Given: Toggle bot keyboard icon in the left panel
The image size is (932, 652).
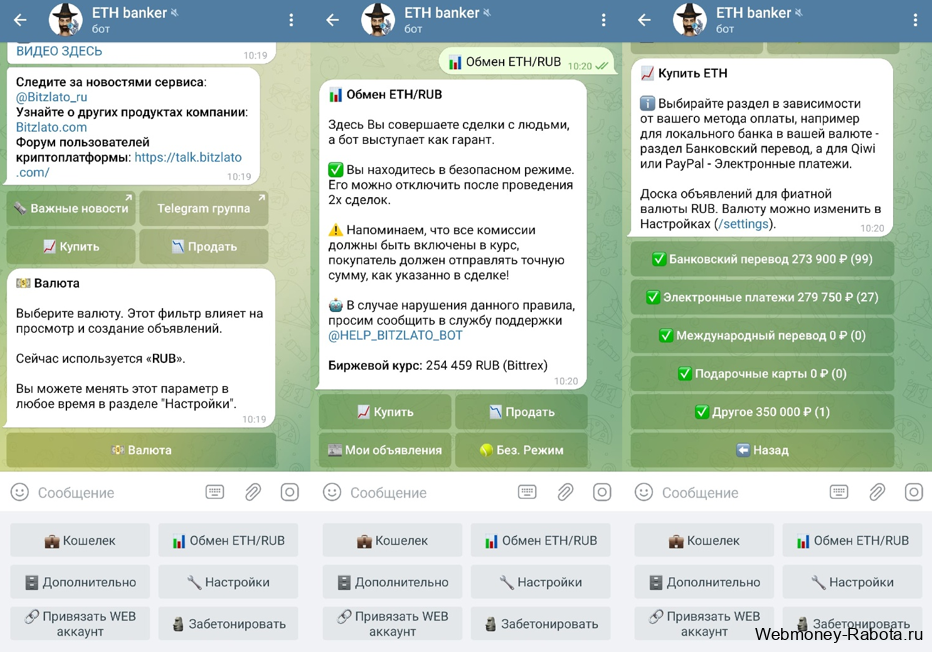Looking at the screenshot, I should 215,492.
